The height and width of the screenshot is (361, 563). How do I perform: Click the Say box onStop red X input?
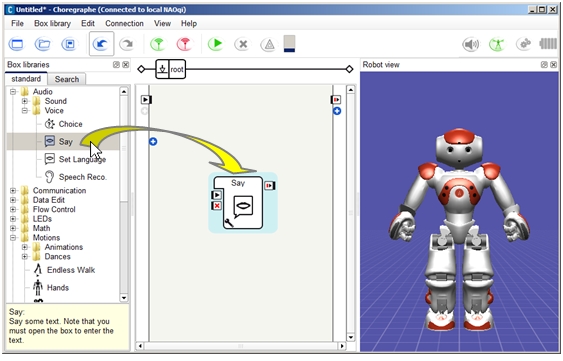tap(217, 205)
